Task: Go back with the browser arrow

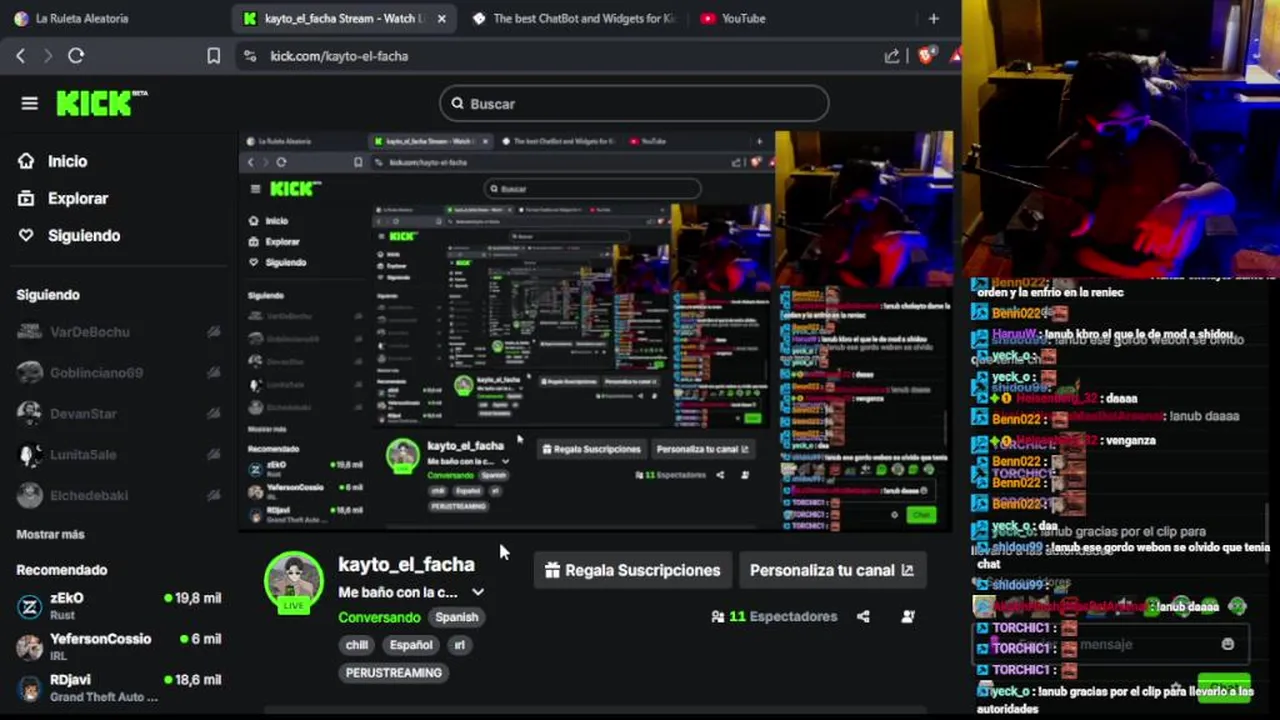Action: pos(20,56)
